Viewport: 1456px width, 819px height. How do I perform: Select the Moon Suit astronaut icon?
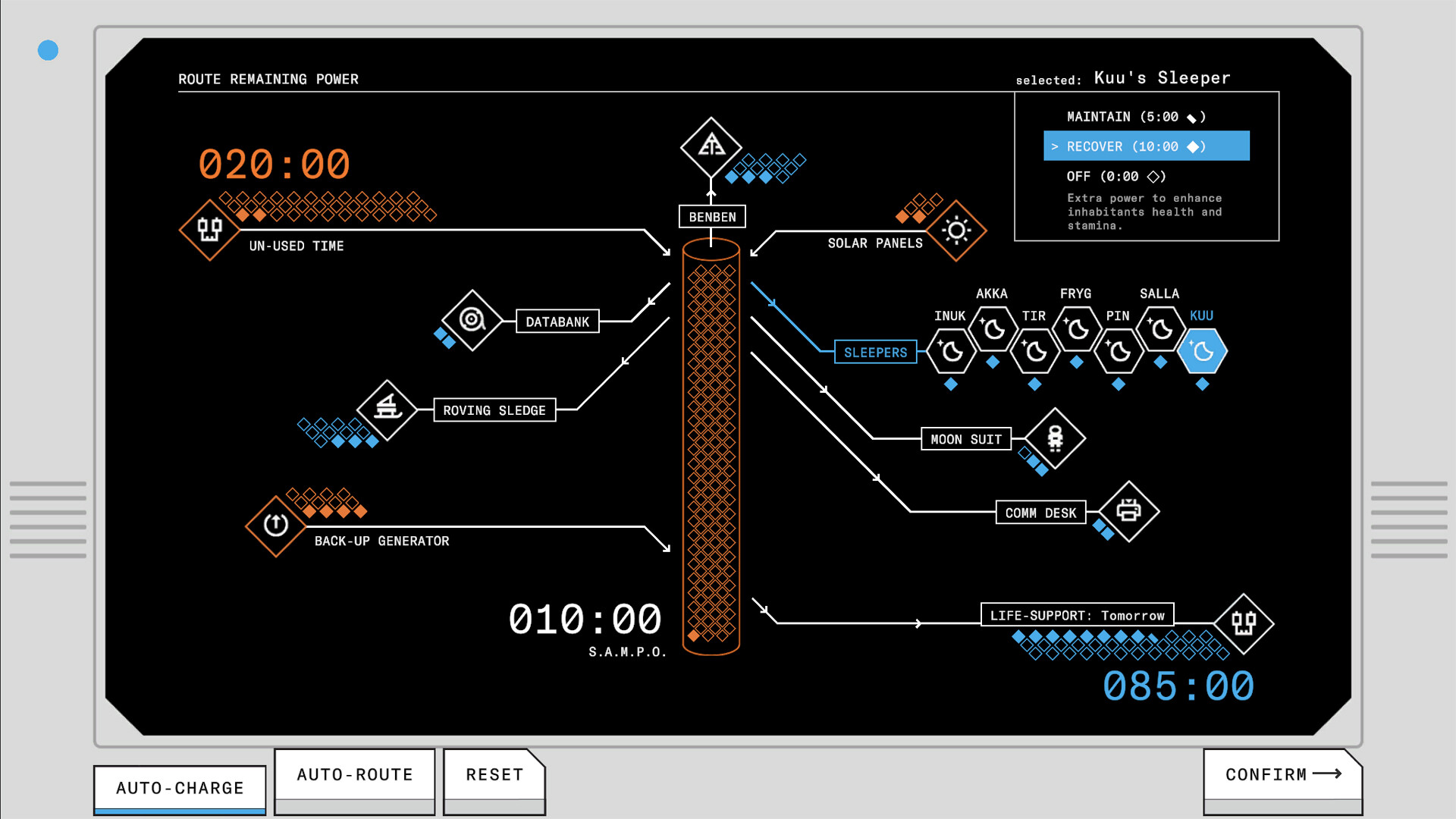(x=1056, y=439)
